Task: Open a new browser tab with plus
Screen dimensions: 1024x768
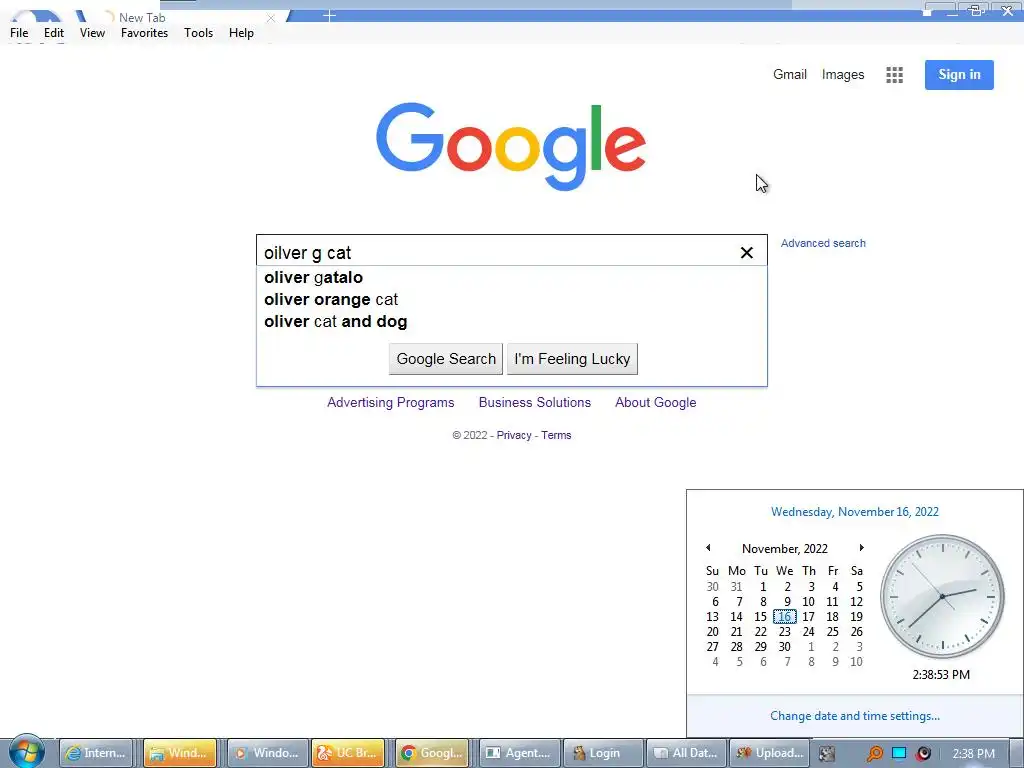Action: pos(329,16)
